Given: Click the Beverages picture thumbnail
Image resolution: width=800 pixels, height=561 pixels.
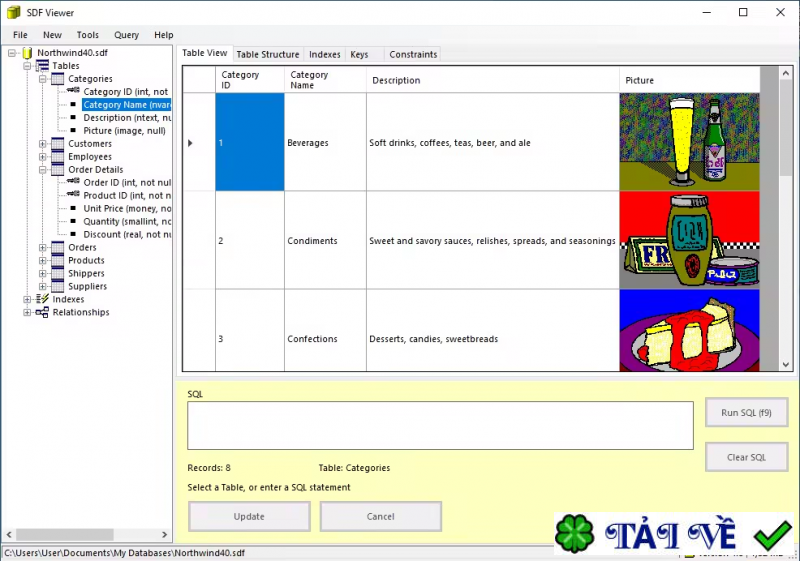Looking at the screenshot, I should (x=689, y=142).
